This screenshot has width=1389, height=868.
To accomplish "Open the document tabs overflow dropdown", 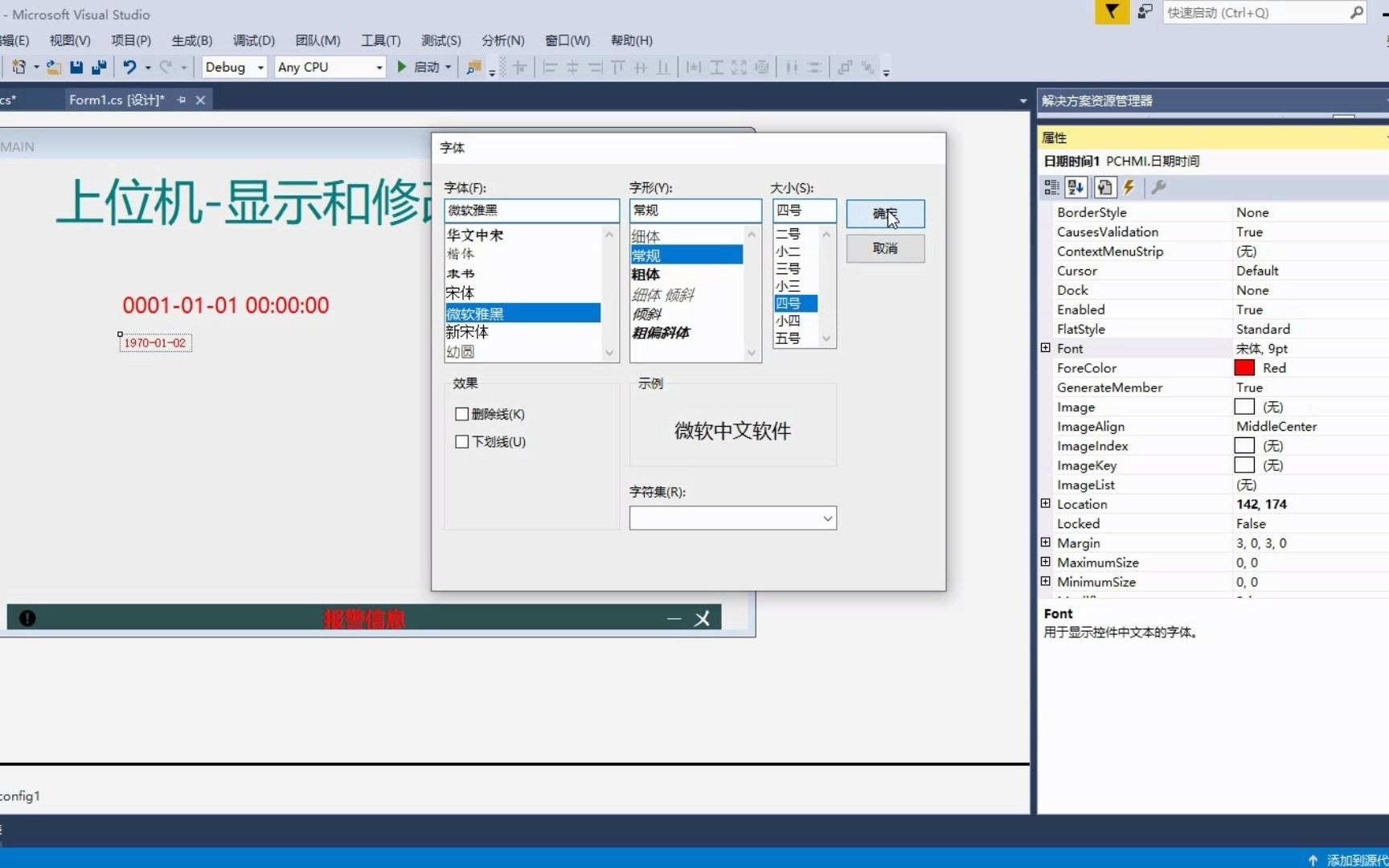I will pos(1022,100).
